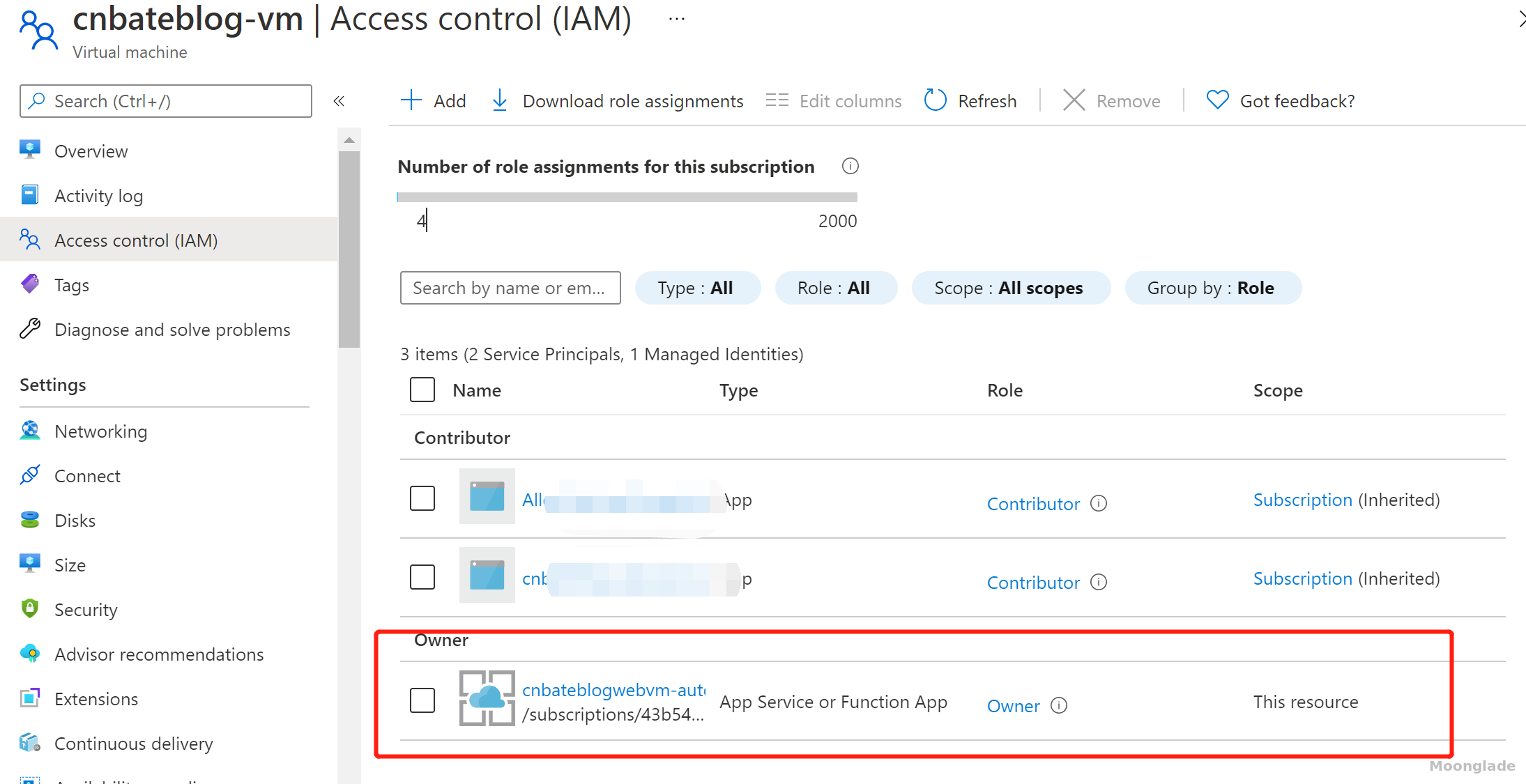The width and height of the screenshot is (1526, 784).
Task: Open the Group by : Role filter
Action: [1212, 288]
